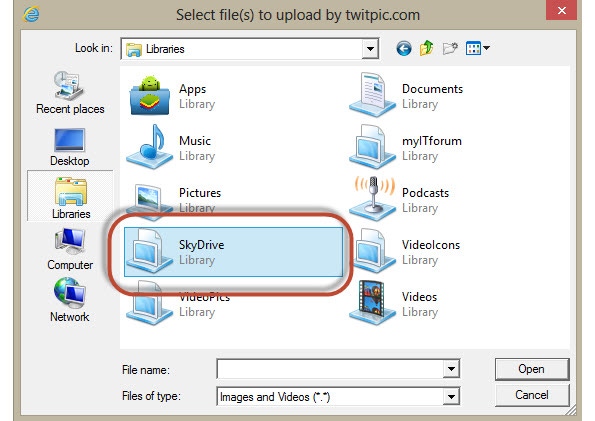Go to Computer in the sidebar
The width and height of the screenshot is (595, 421).
point(70,249)
